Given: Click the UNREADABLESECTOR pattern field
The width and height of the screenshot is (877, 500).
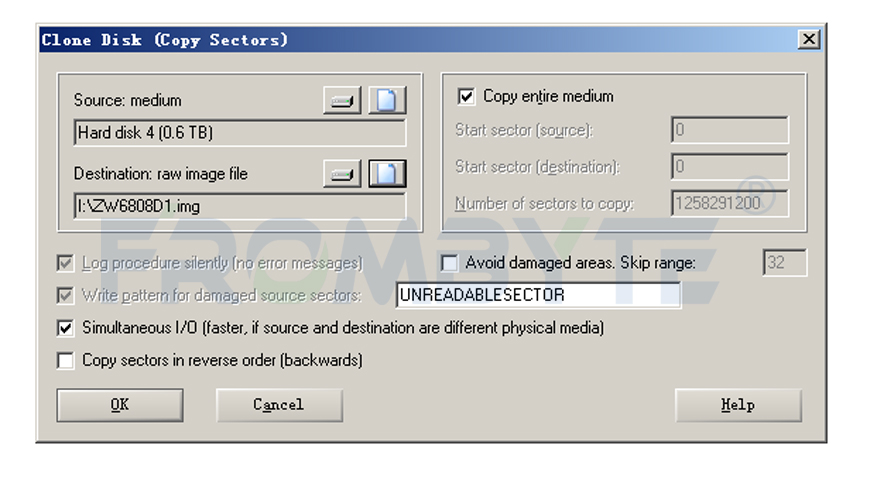Looking at the screenshot, I should [x=538, y=295].
